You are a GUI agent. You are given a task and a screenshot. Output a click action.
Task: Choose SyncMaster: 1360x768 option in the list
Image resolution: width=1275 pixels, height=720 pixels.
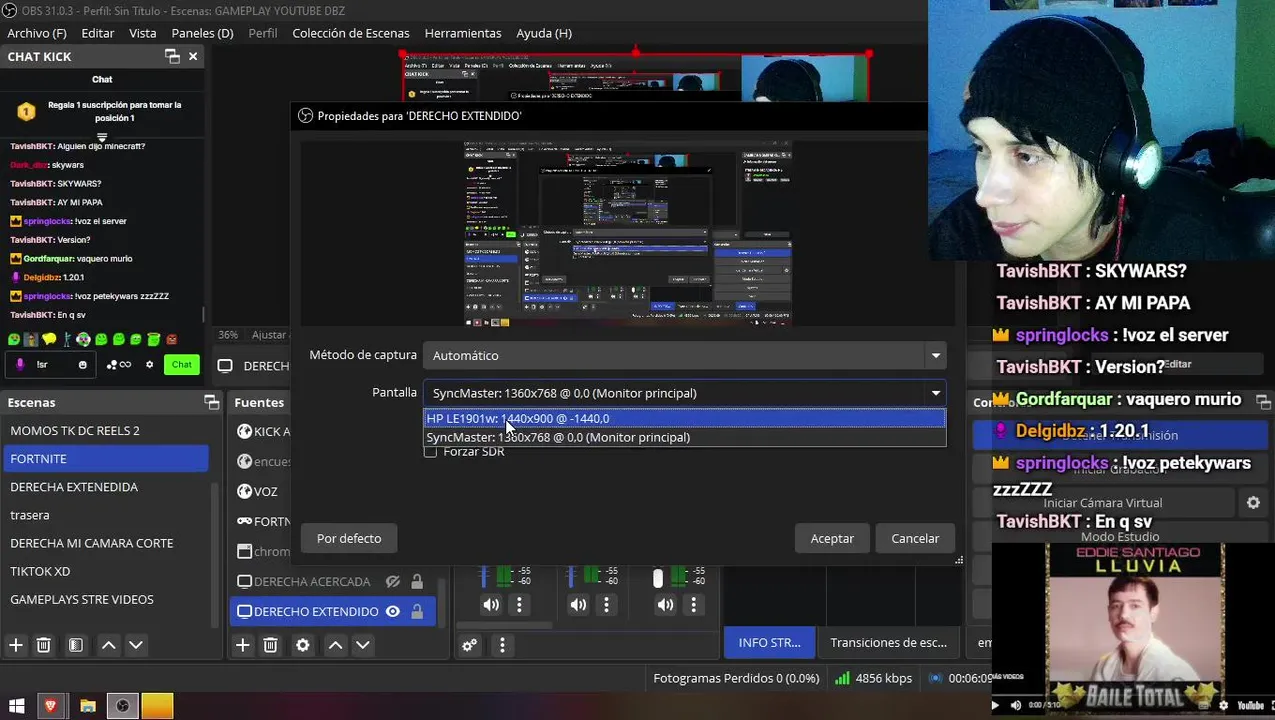coord(684,437)
